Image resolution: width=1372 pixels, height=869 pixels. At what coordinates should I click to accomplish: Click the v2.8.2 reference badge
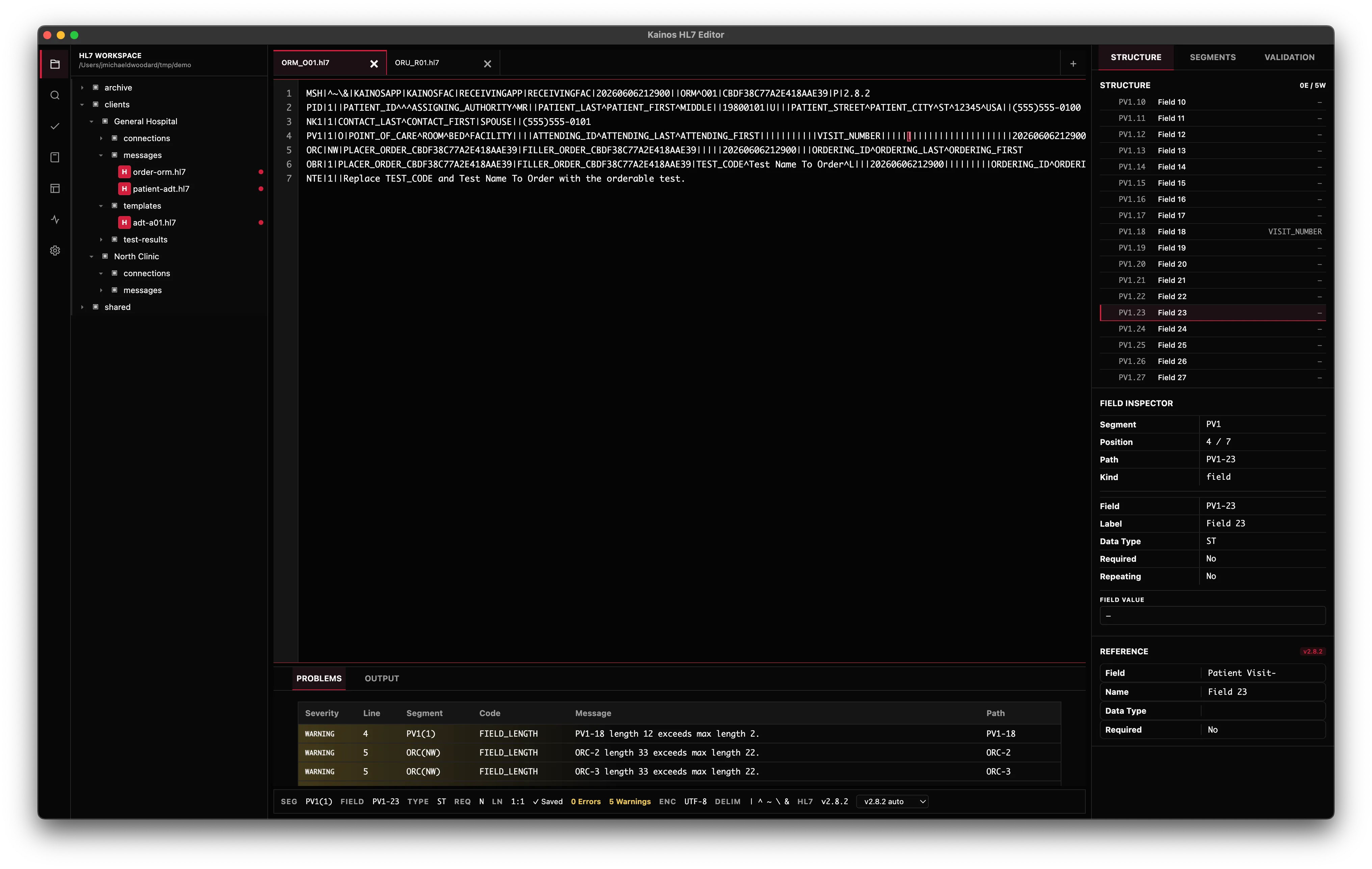pos(1313,651)
